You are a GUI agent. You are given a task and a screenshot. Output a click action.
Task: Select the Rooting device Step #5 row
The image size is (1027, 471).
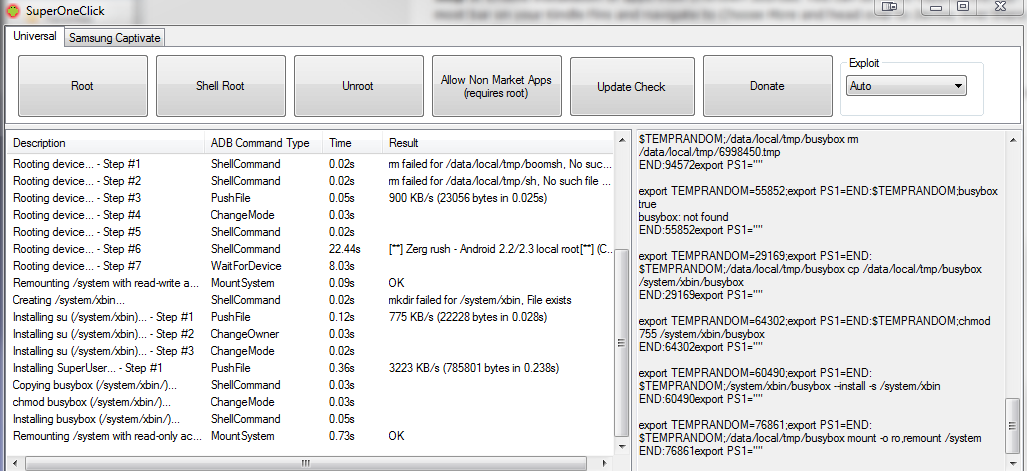tap(312, 232)
